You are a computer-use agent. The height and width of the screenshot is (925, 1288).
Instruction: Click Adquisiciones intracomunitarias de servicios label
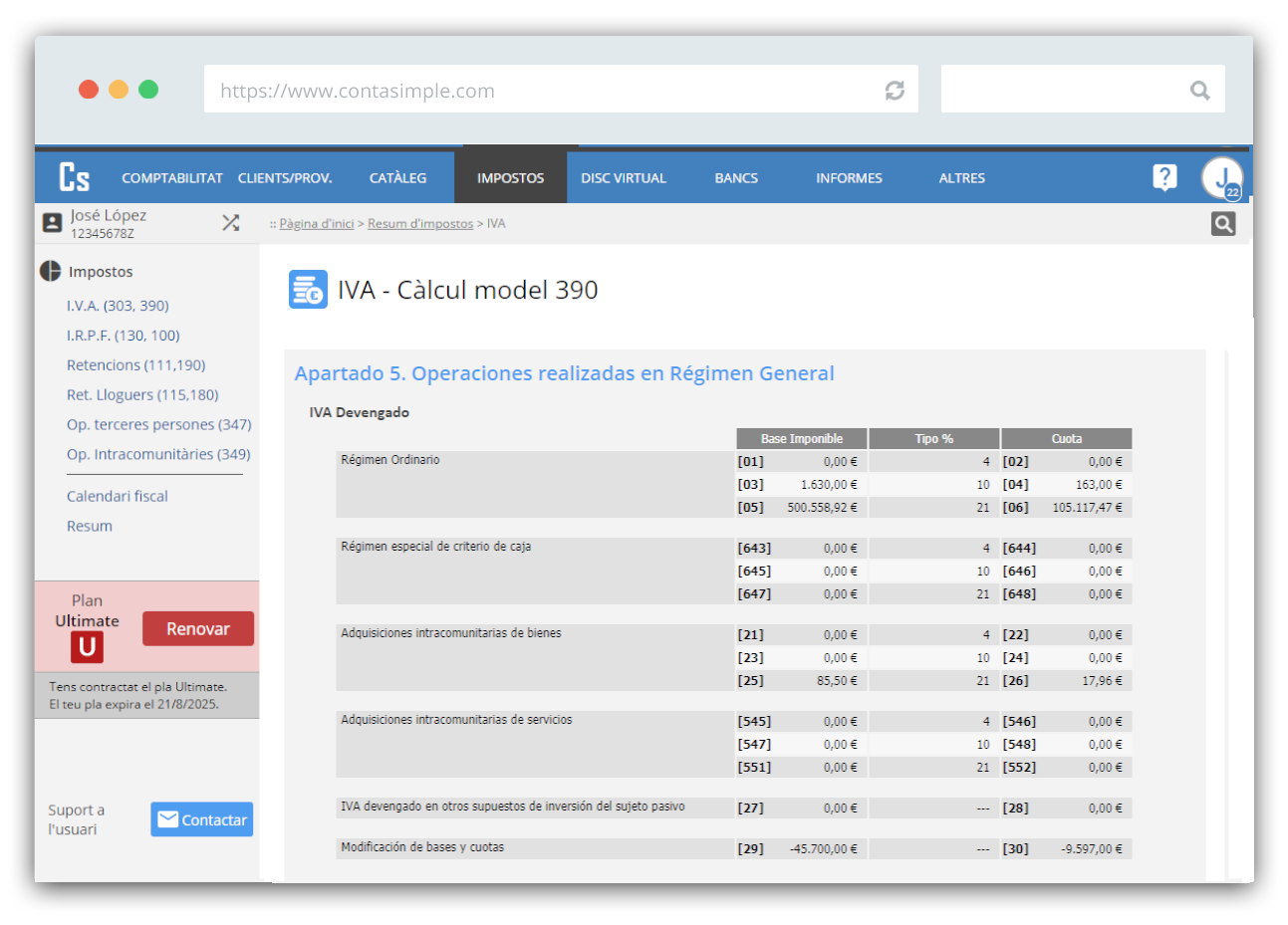coord(456,720)
